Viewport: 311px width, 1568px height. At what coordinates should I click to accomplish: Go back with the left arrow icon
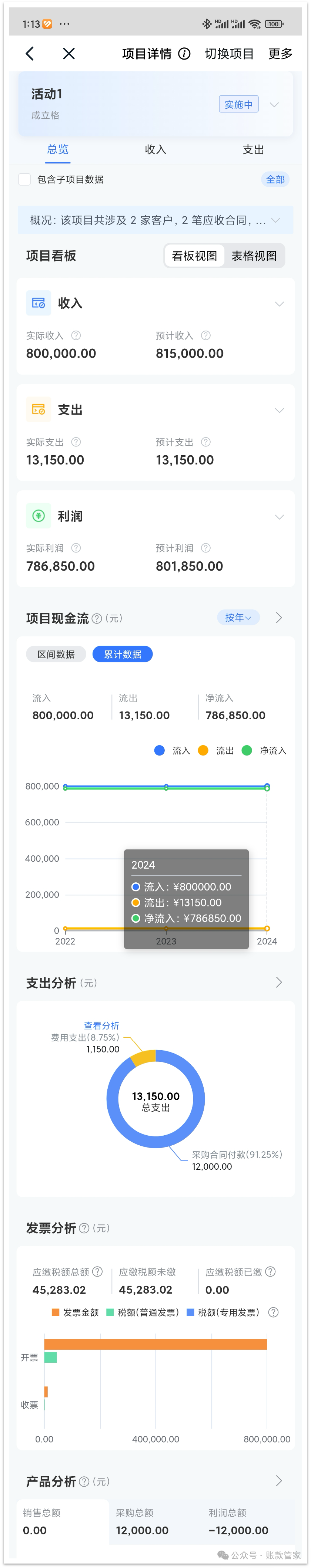30,54
